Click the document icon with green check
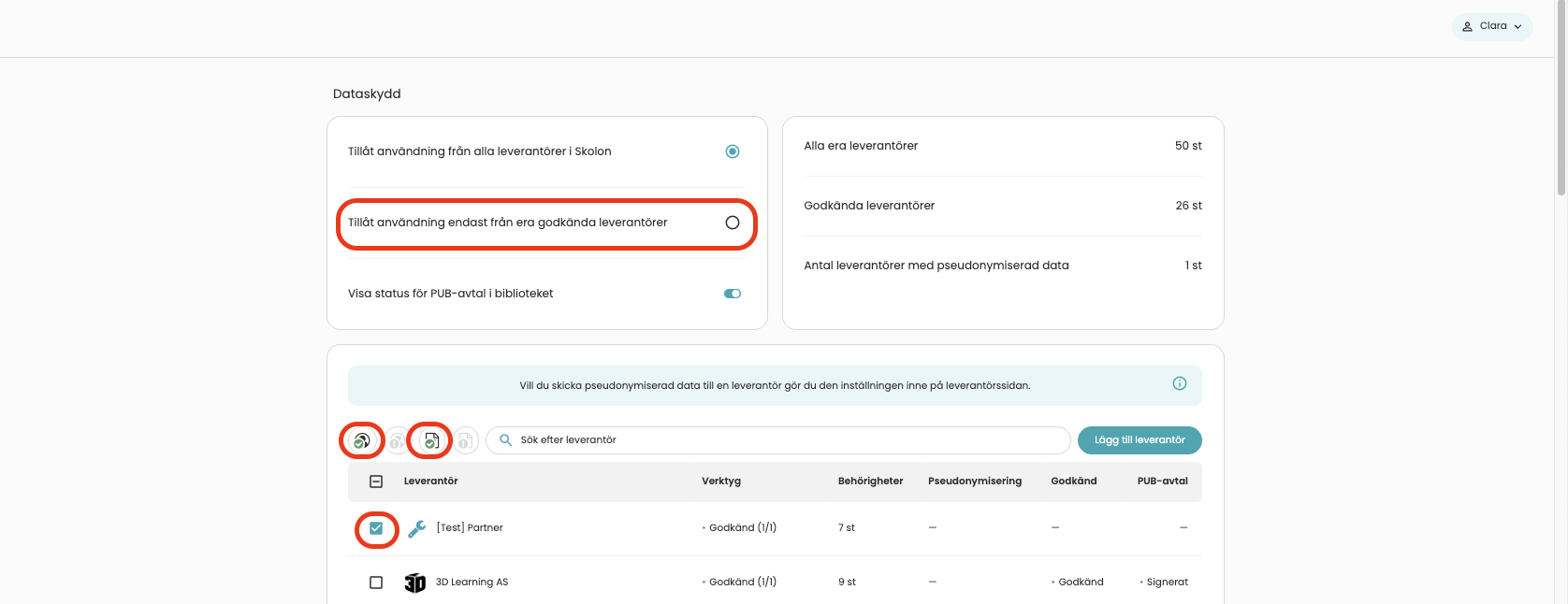 click(431, 440)
